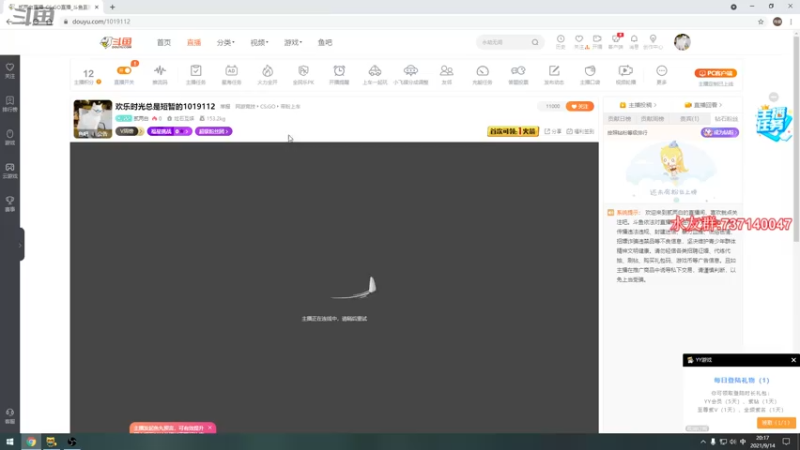Image resolution: width=800 pixels, height=450 pixels.
Task: Click the 开播 camera icon in header
Action: 597,41
